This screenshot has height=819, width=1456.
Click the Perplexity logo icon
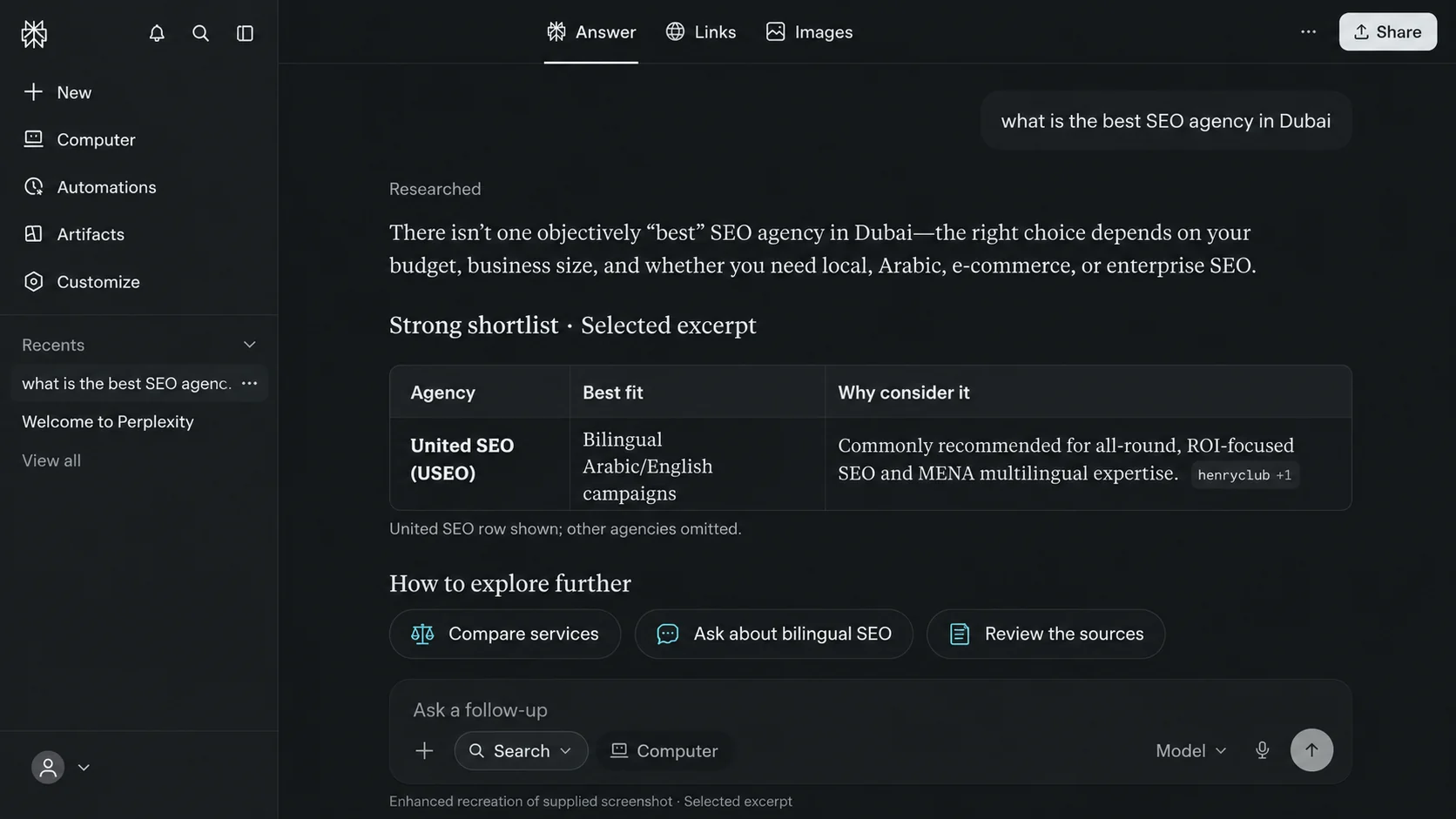point(34,33)
